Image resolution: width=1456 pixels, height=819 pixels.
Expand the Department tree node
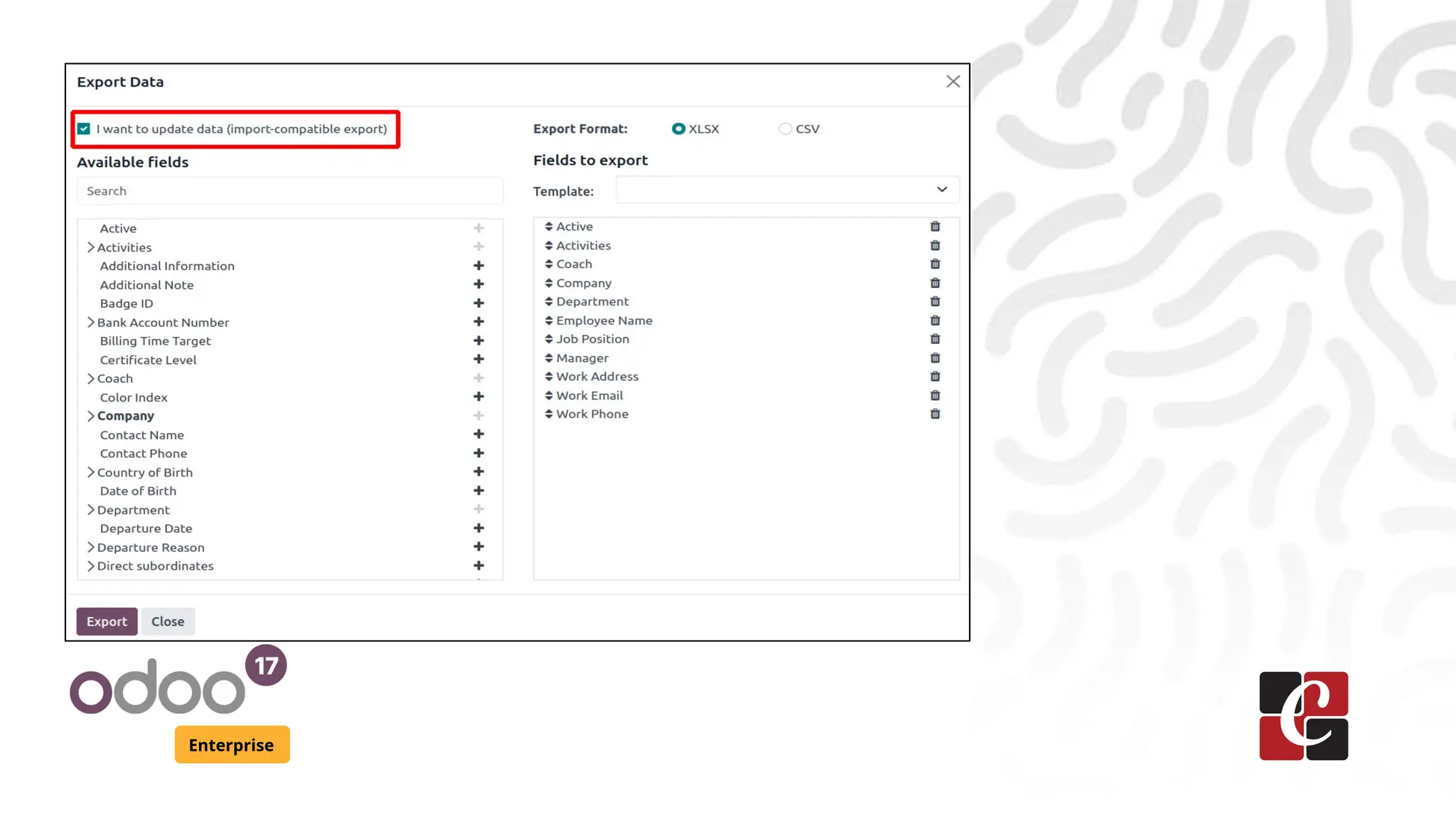pyautogui.click(x=91, y=510)
